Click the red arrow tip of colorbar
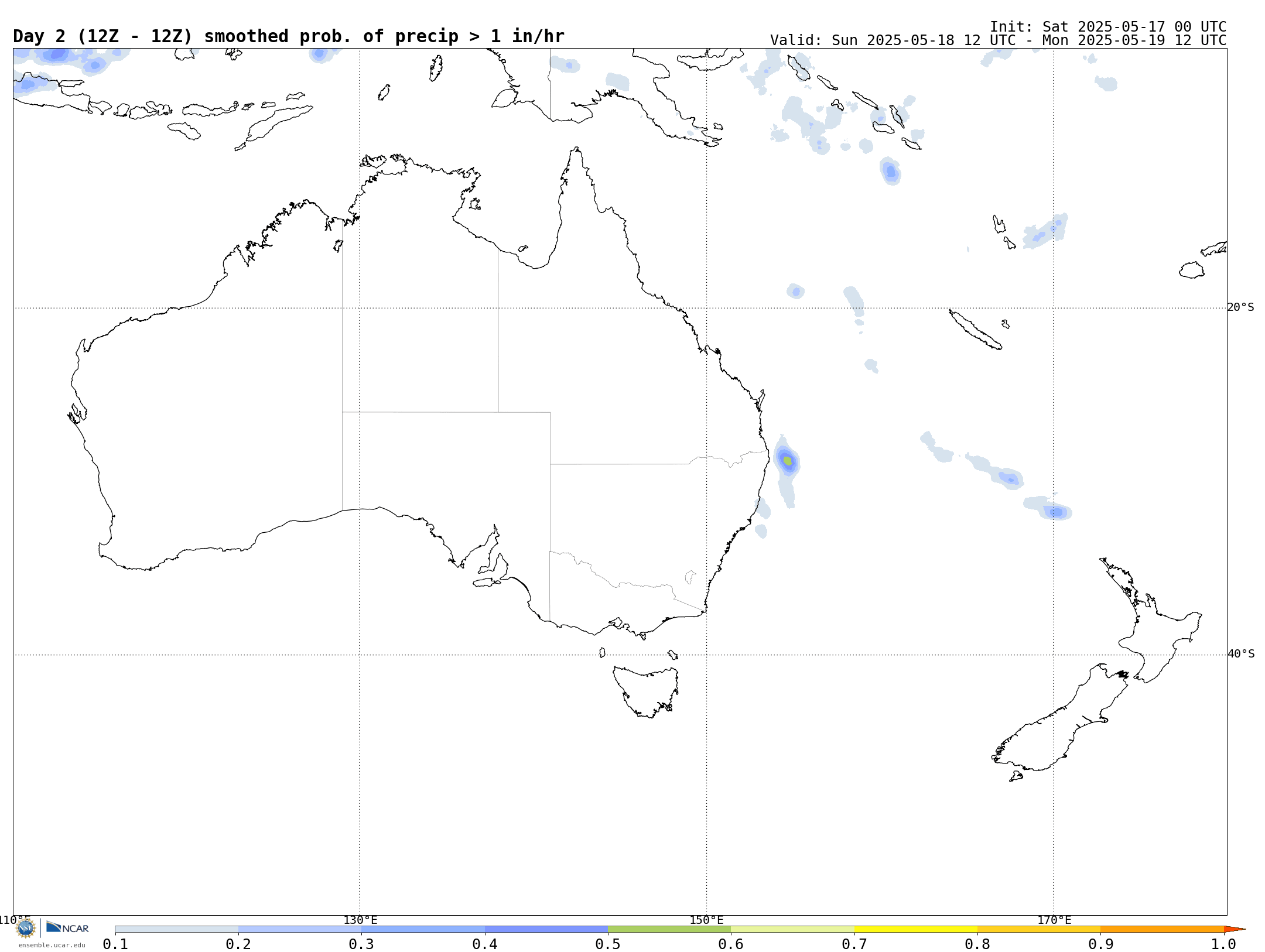1265x952 pixels. tap(1235, 929)
